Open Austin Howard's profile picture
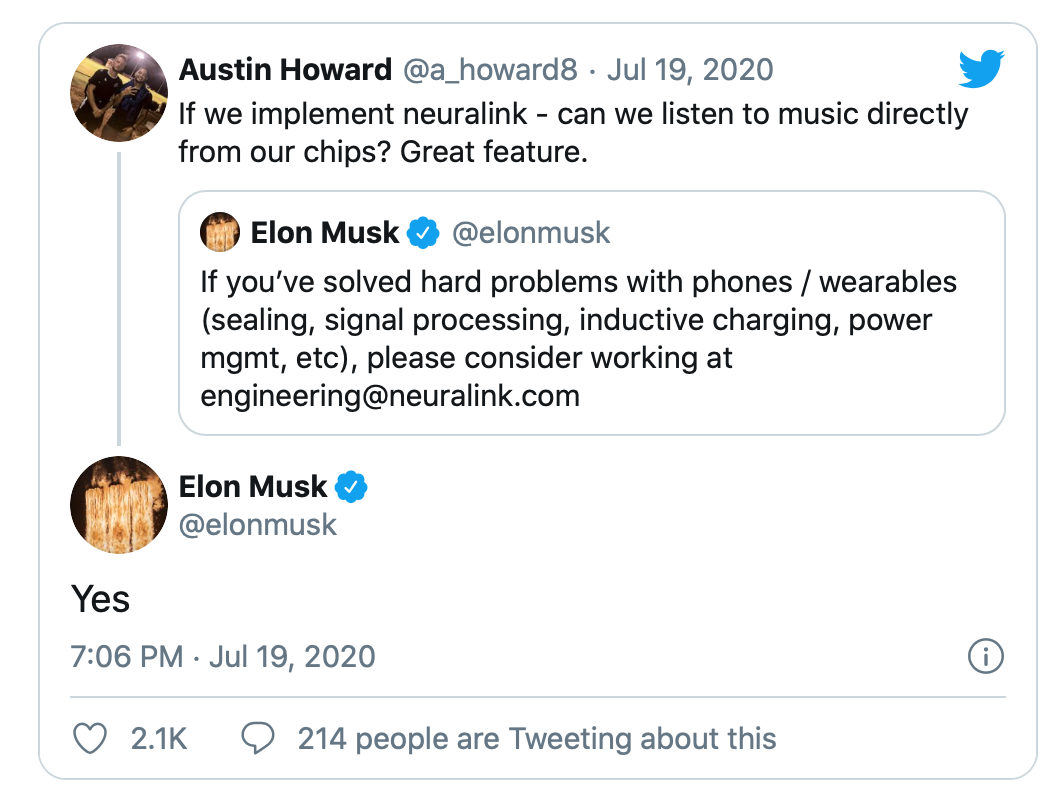The height and width of the screenshot is (798, 1064). pyautogui.click(x=119, y=93)
